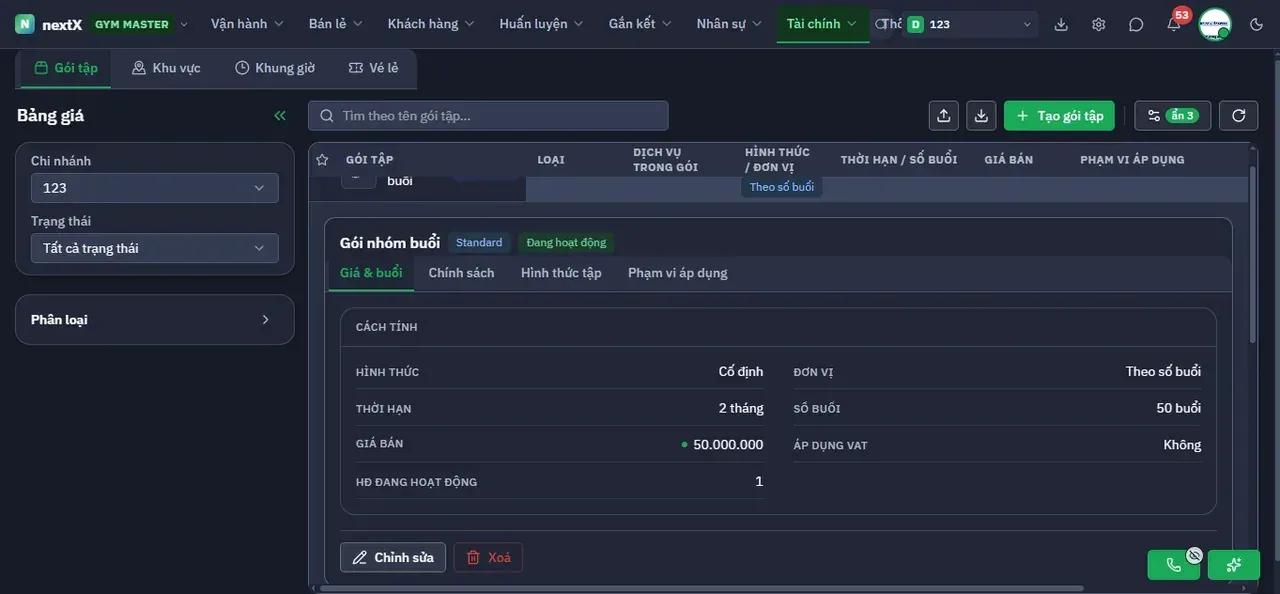Open the branch selector showing D 123
The image size is (1280, 594).
tap(970, 24)
